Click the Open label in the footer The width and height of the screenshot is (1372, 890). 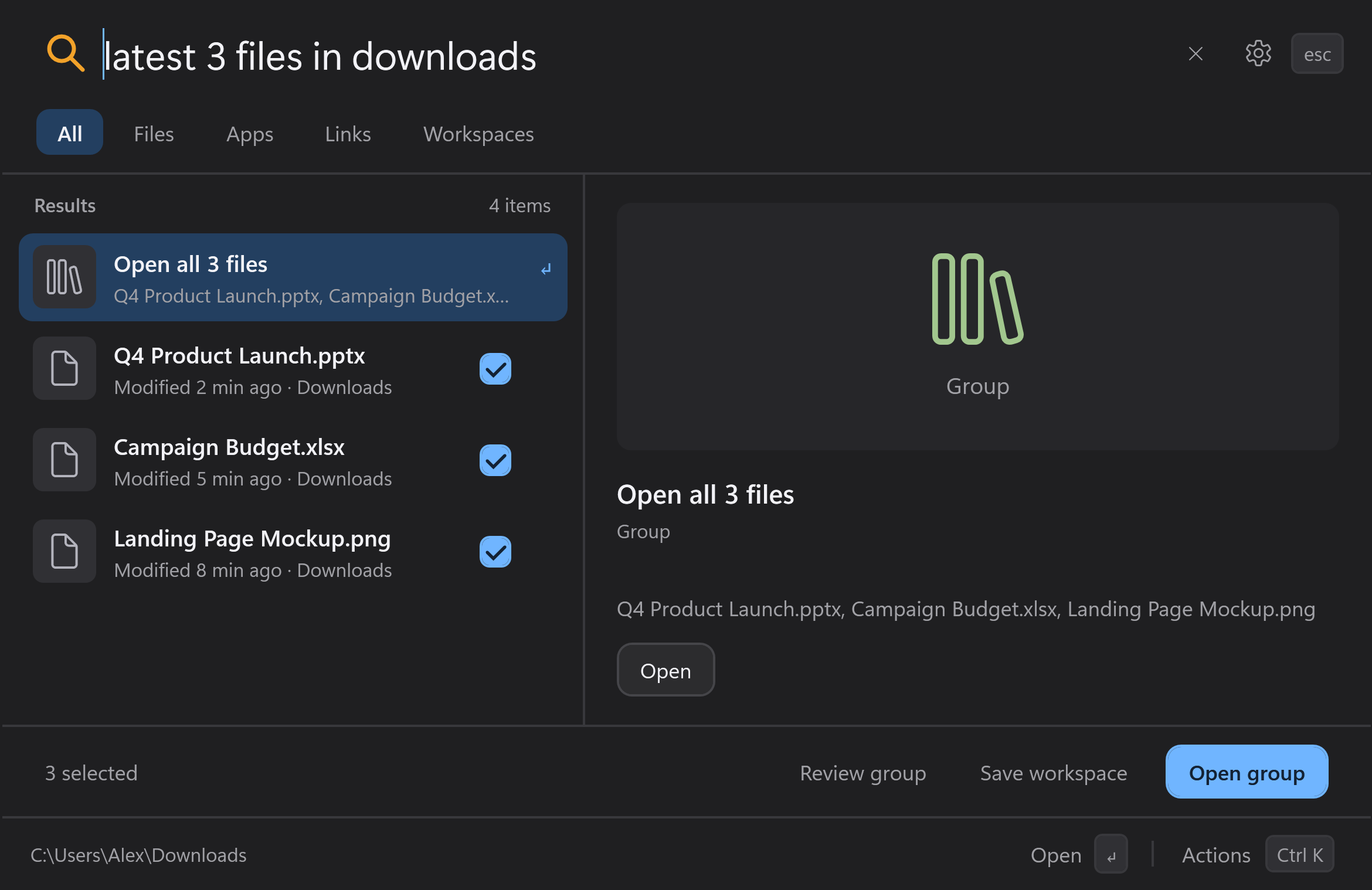[1056, 855]
